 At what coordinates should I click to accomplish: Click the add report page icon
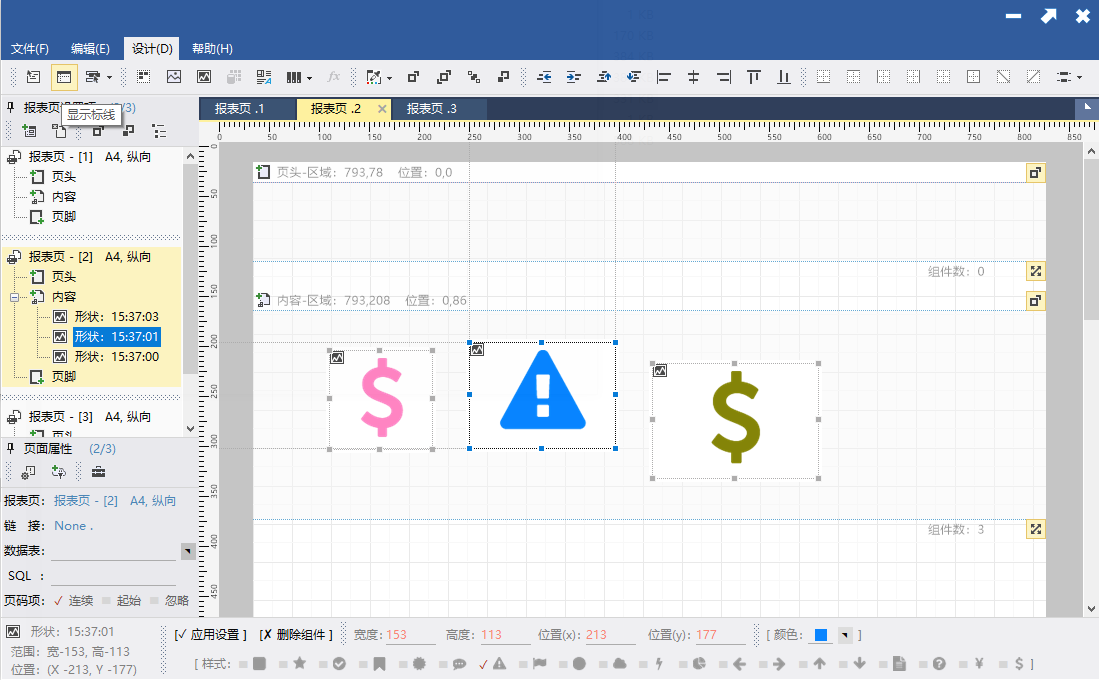point(29,131)
